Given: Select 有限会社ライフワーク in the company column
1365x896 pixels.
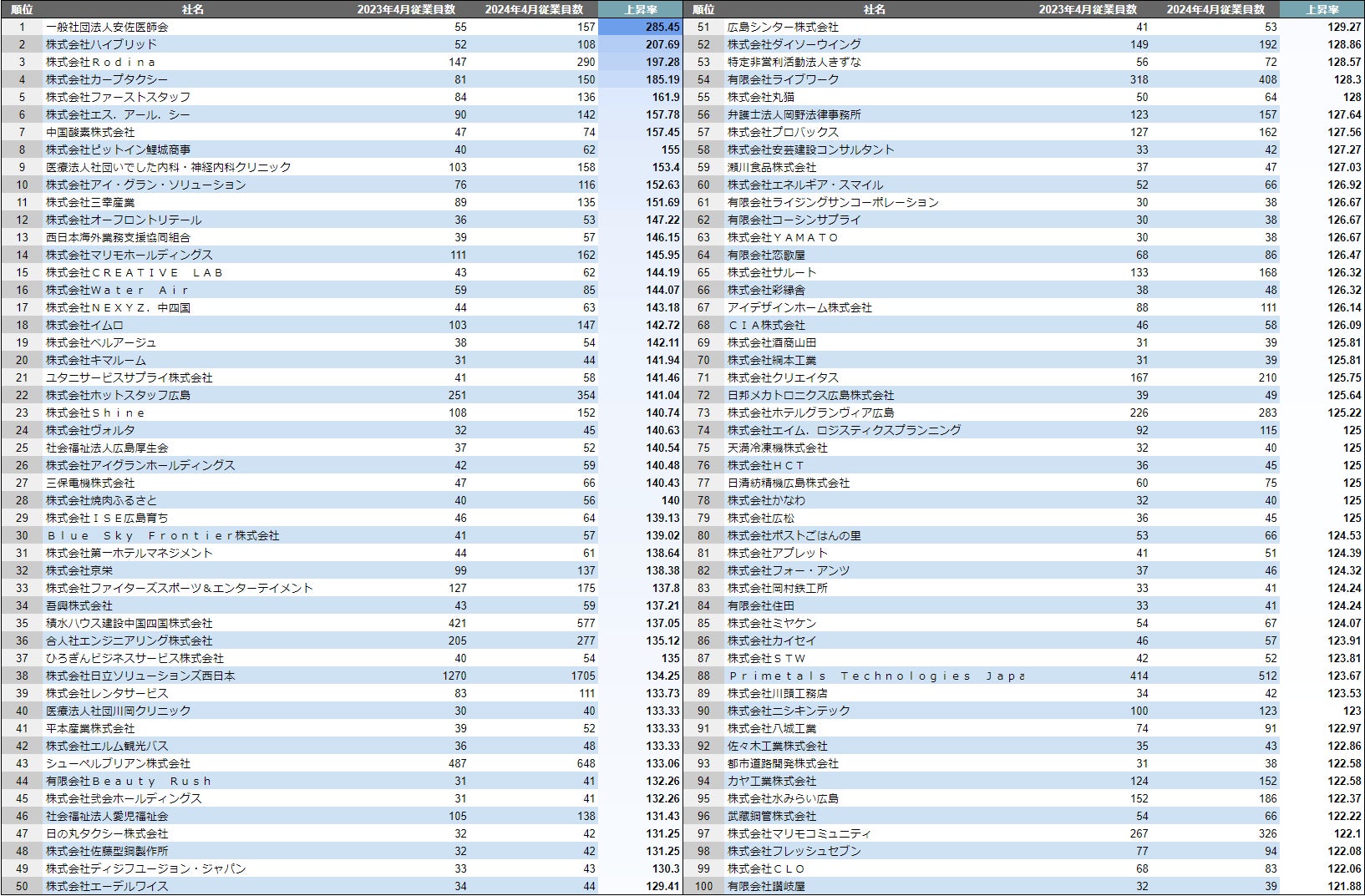Looking at the screenshot, I should coord(783,79).
